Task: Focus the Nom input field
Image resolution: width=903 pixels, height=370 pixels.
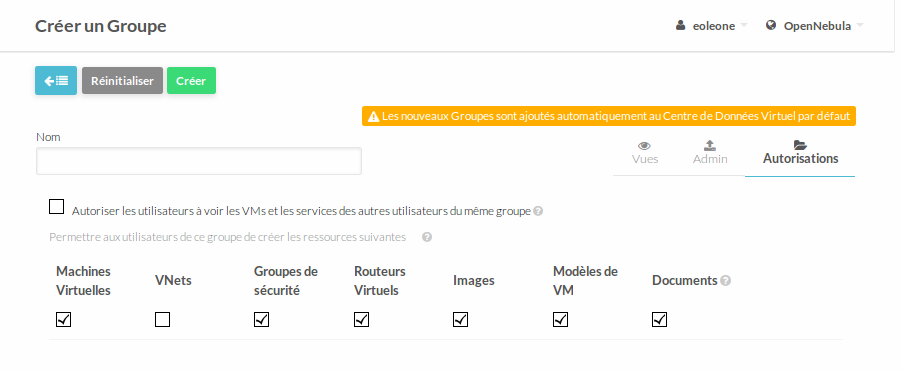Action: (x=199, y=161)
